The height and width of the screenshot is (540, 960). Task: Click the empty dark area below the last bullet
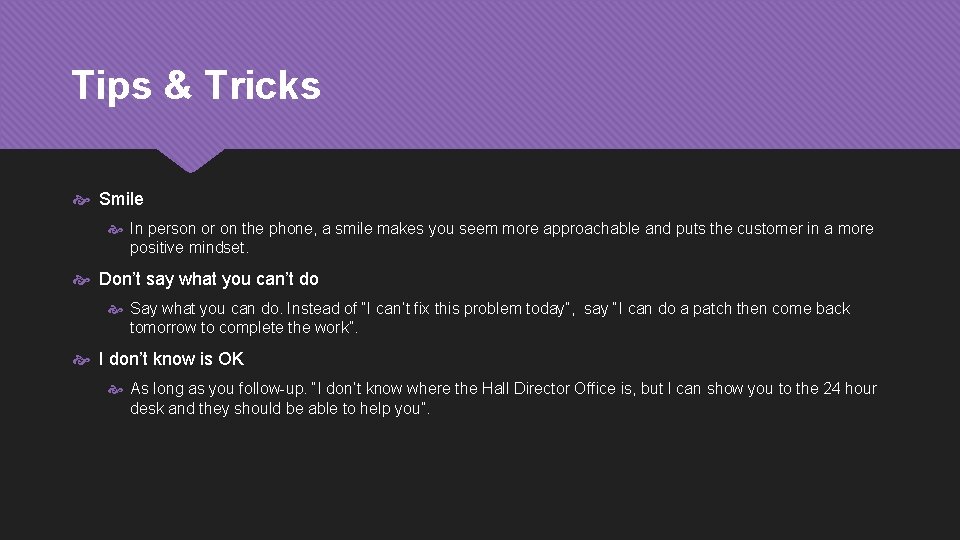point(480,480)
